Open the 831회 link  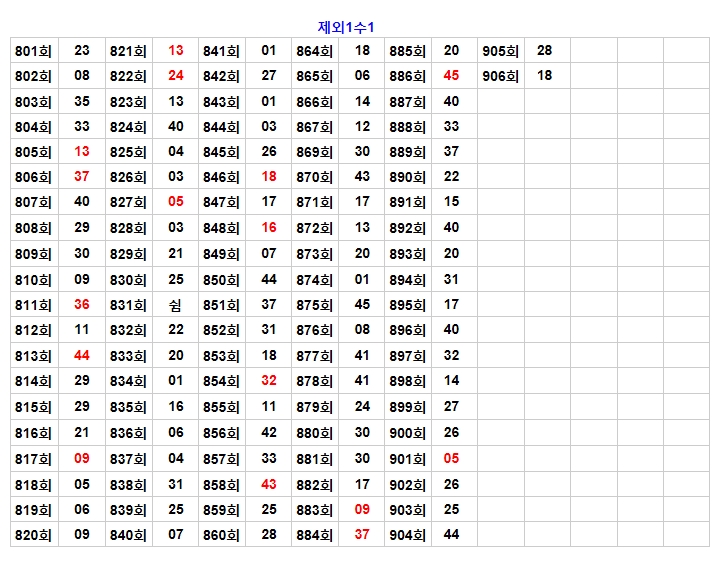[x=128, y=305]
